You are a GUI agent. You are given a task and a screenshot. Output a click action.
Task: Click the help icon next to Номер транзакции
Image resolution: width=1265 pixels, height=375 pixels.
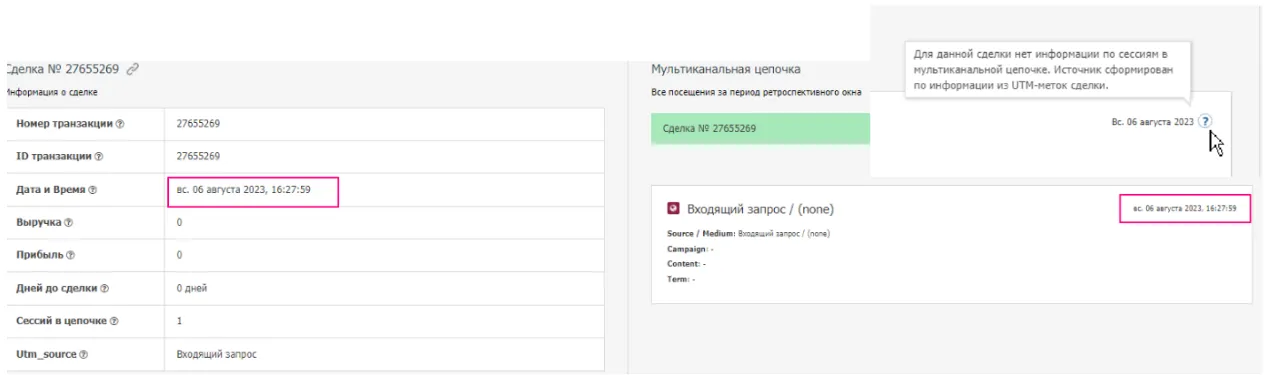[120, 124]
